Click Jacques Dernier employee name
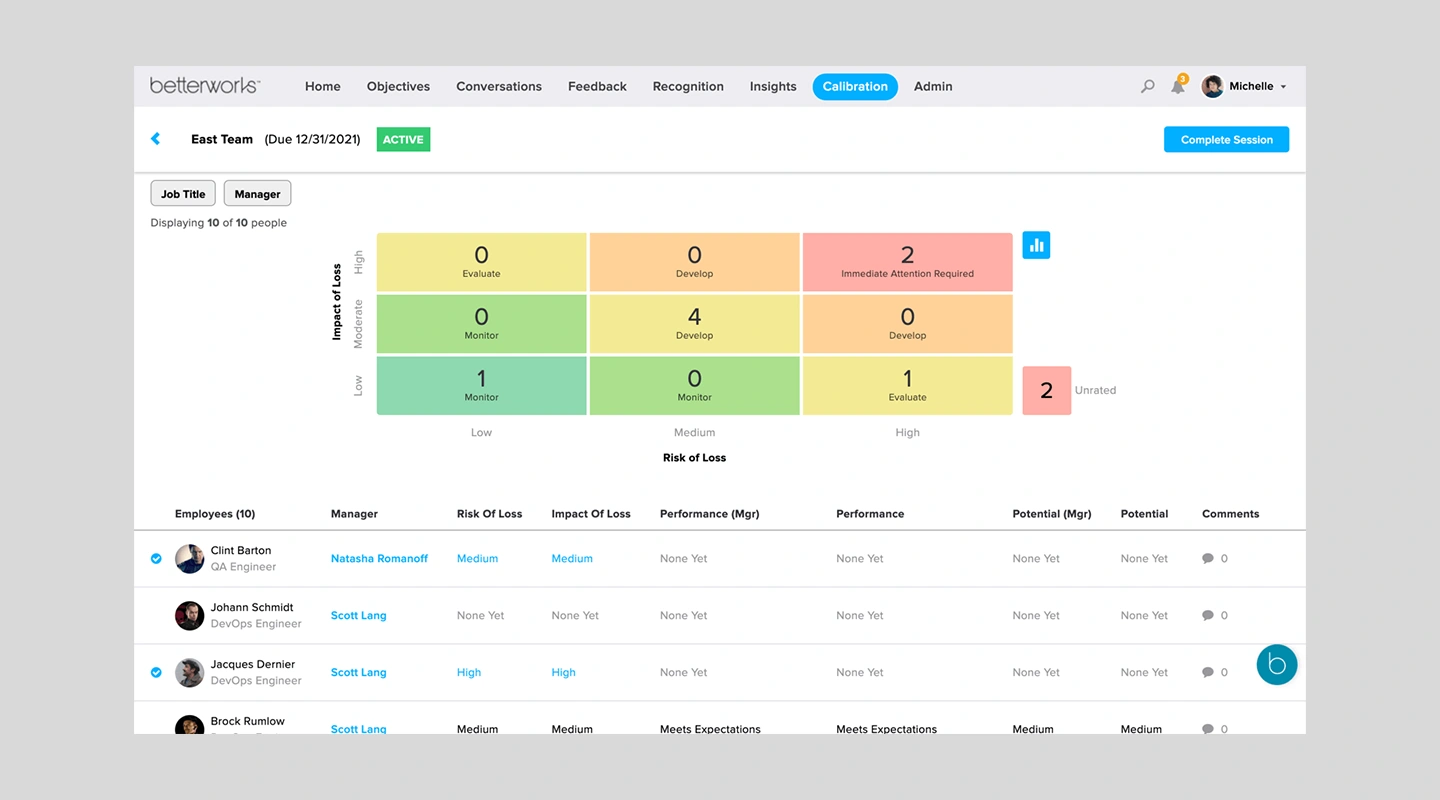This screenshot has height=800, width=1440. click(x=252, y=665)
